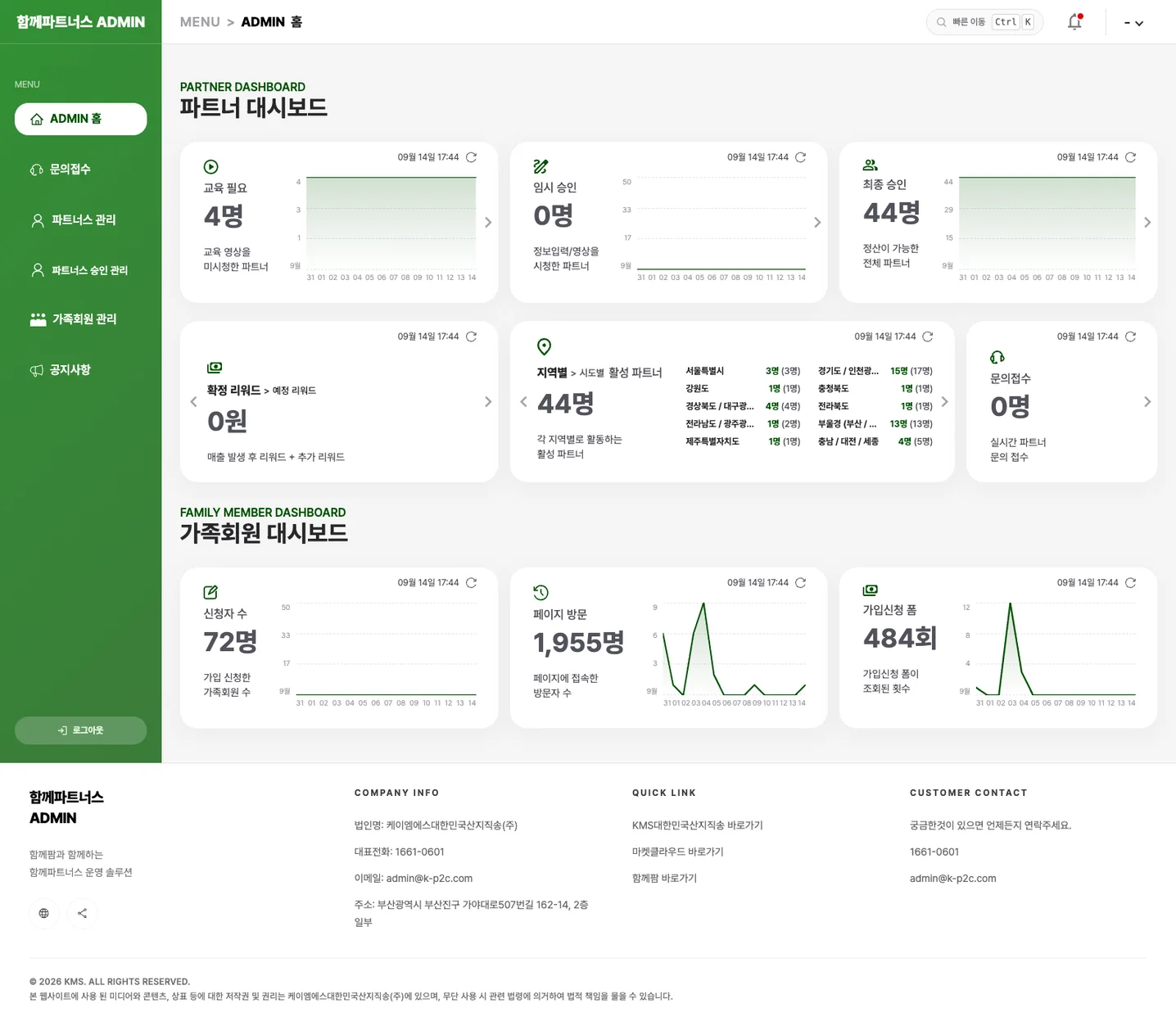The height and width of the screenshot is (1026, 1176).
Task: Open the notification bell icon
Action: pos(1074,22)
